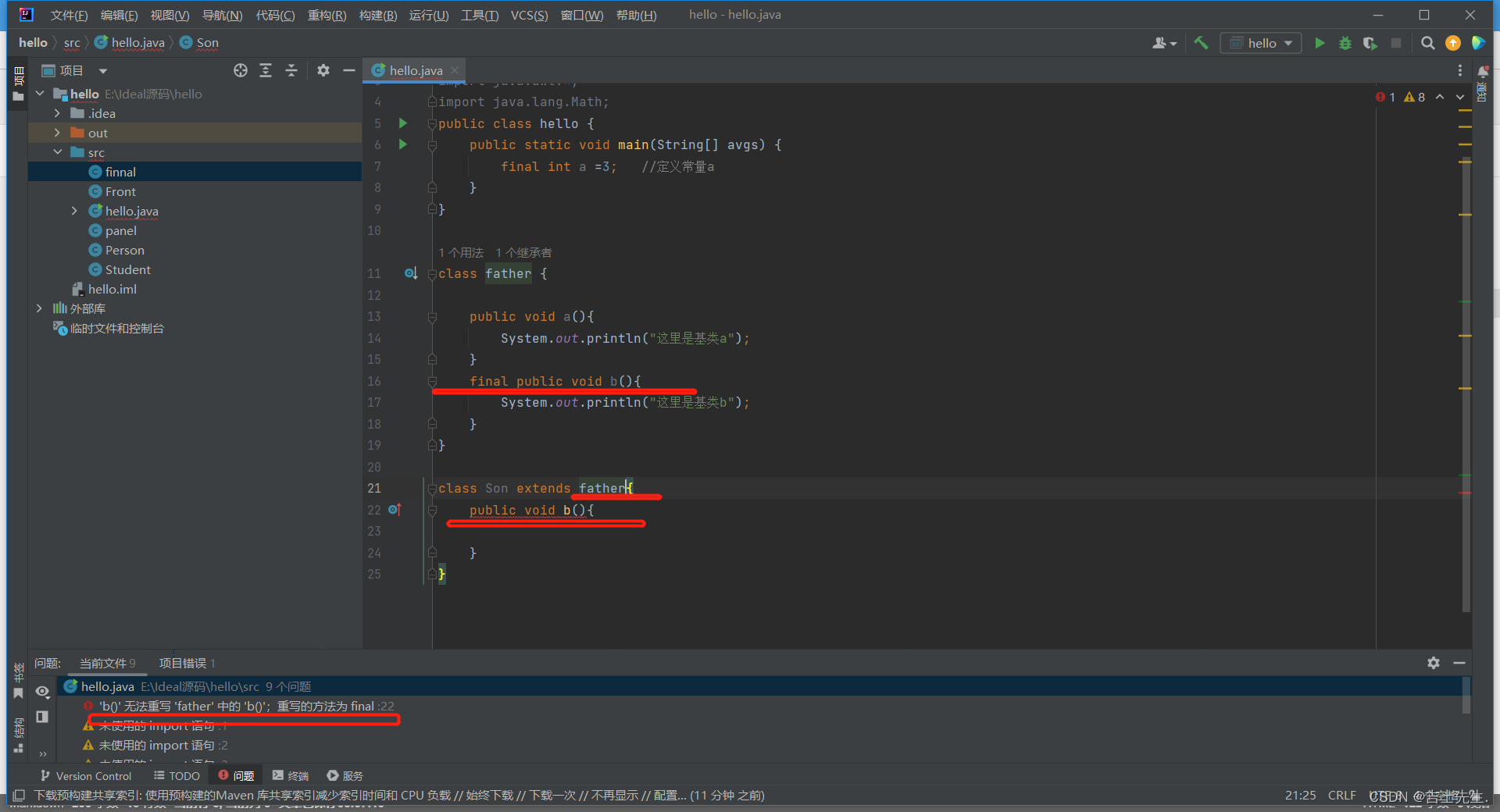Click the error count indicator in editor
Viewport: 1500px width, 812px height.
1385,97
